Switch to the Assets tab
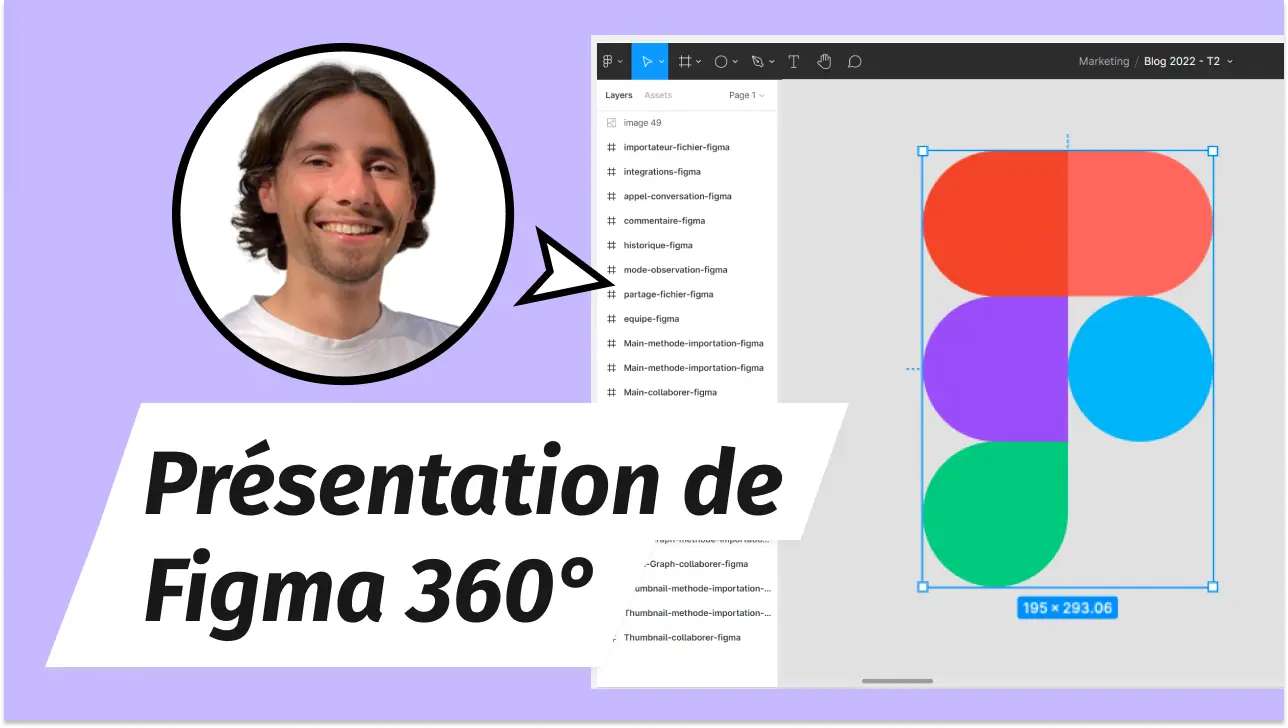Image resolution: width=1288 pixels, height=728 pixels. (x=658, y=95)
